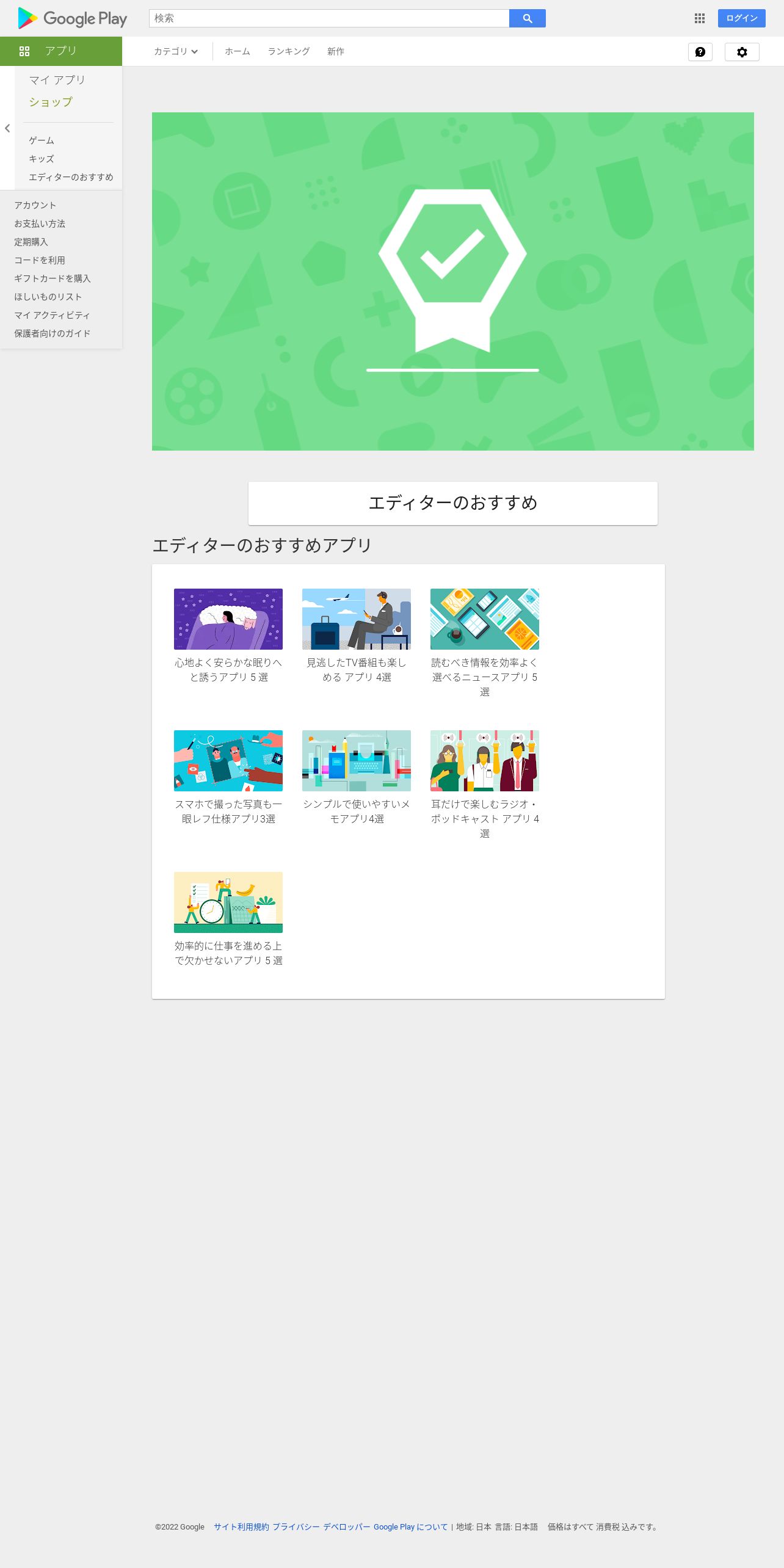Open the settings gear icon
Image resolution: width=784 pixels, height=1568 pixels.
(x=742, y=52)
